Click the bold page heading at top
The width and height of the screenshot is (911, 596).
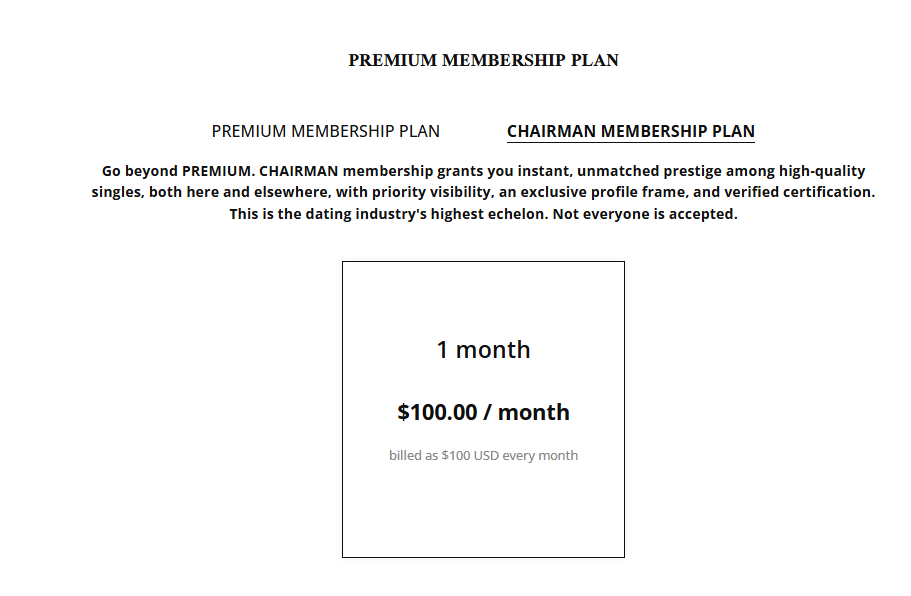483,60
